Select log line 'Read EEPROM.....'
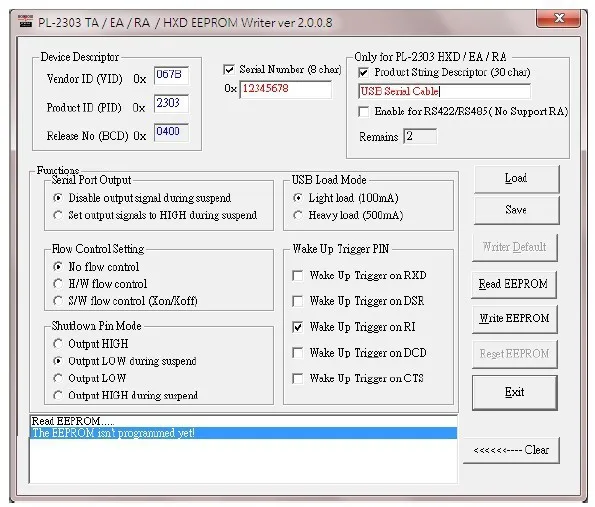 pos(243,421)
